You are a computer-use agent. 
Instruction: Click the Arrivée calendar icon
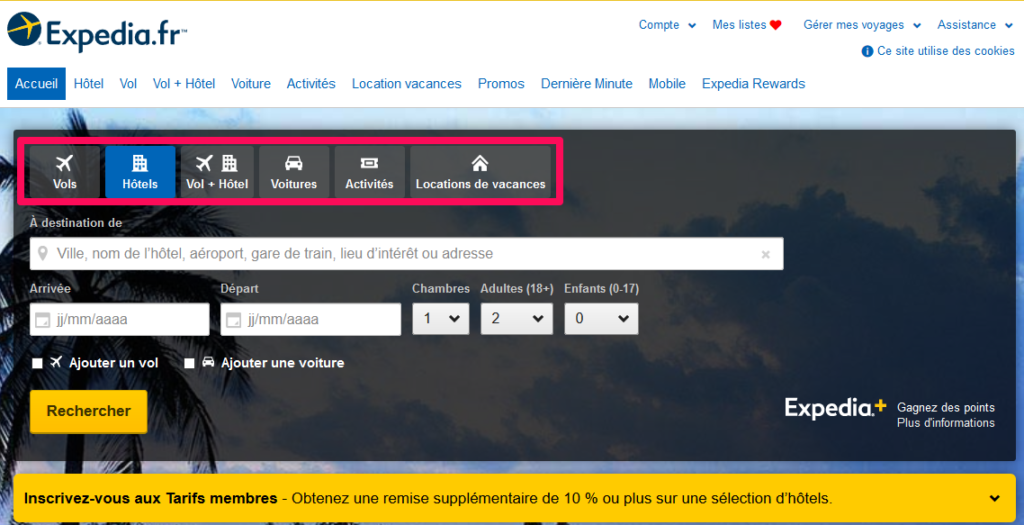click(x=42, y=321)
